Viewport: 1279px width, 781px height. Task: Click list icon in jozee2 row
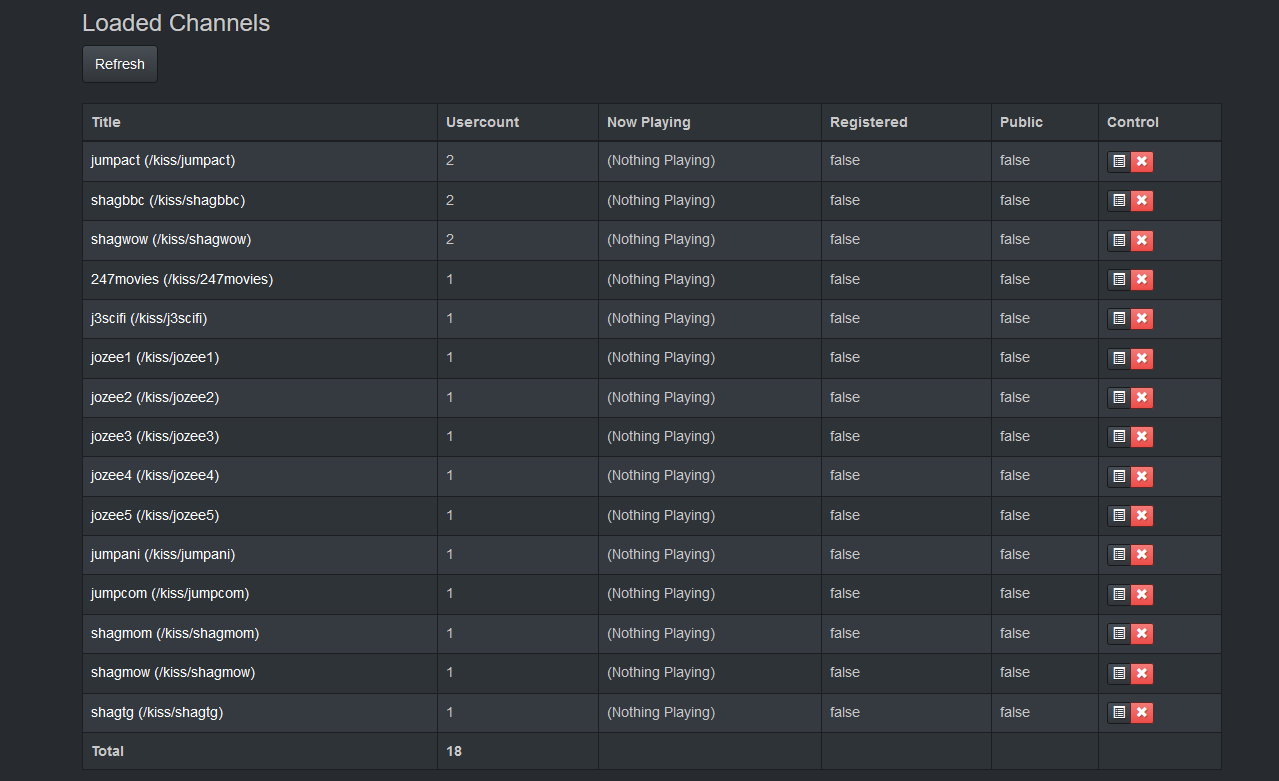click(x=1119, y=398)
